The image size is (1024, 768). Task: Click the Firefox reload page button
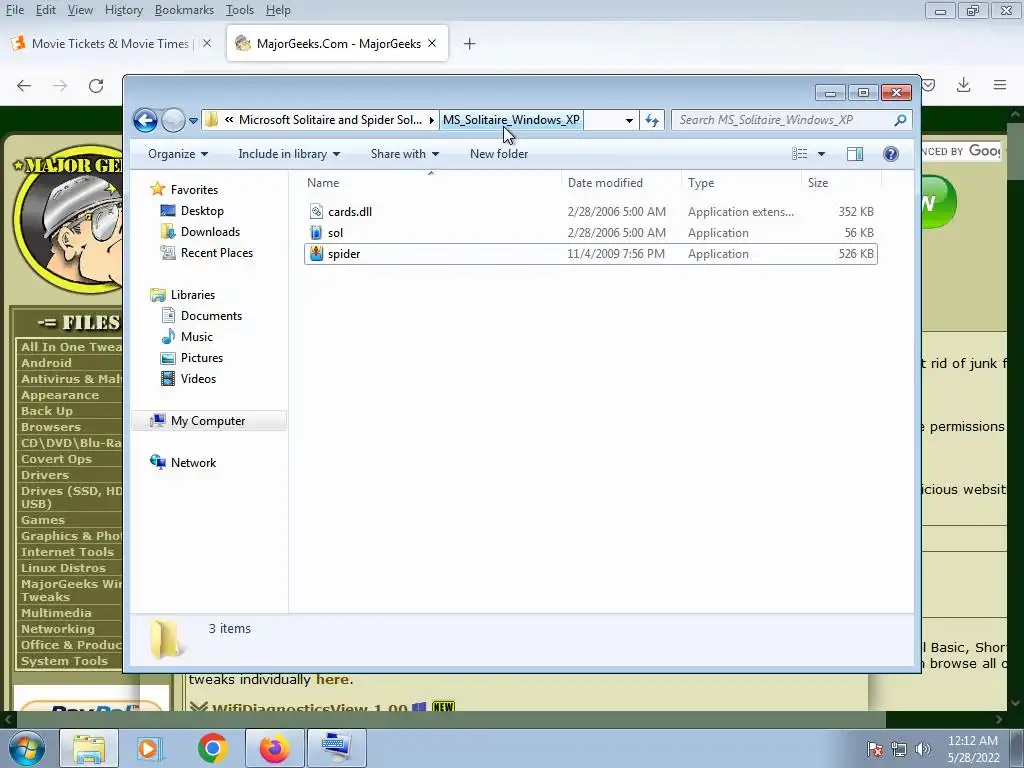tap(96, 86)
